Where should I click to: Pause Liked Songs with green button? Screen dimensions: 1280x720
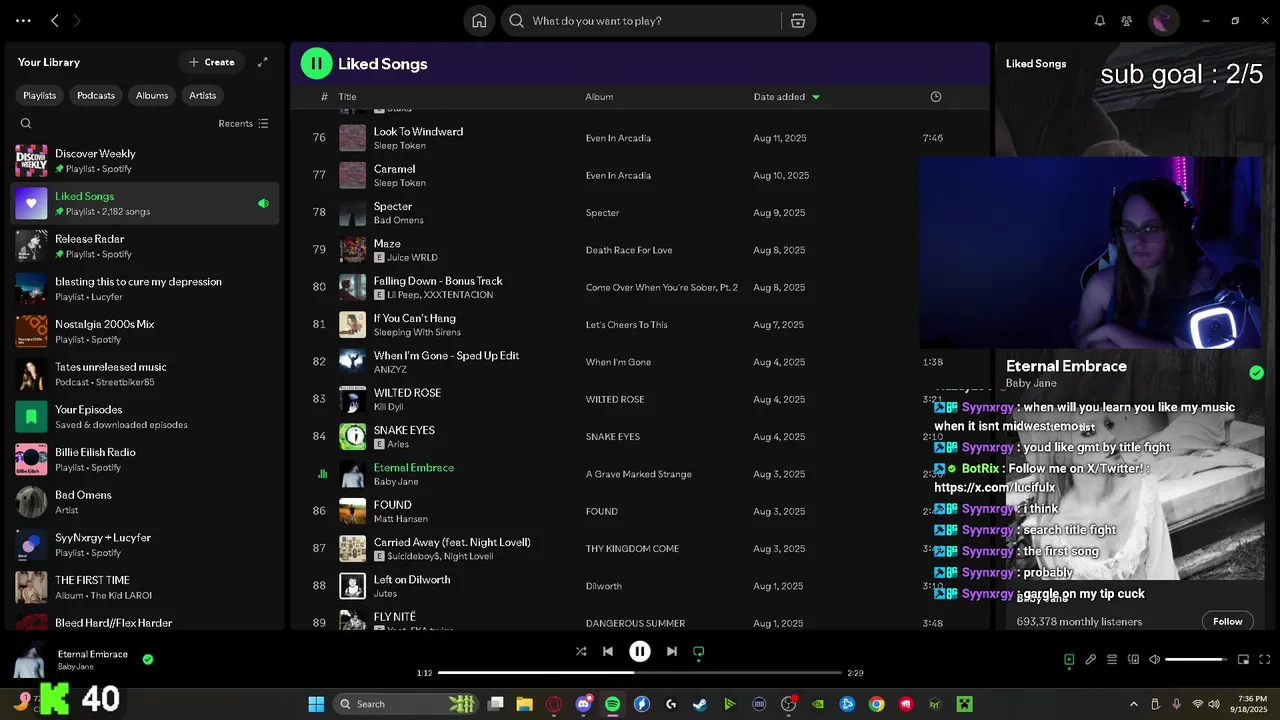pos(316,64)
